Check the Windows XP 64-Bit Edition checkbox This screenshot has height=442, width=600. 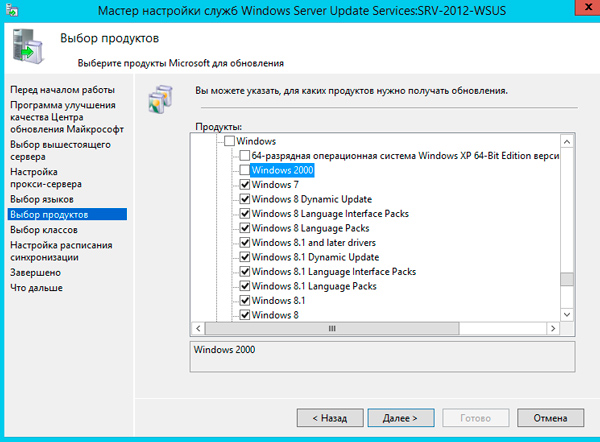pos(245,156)
